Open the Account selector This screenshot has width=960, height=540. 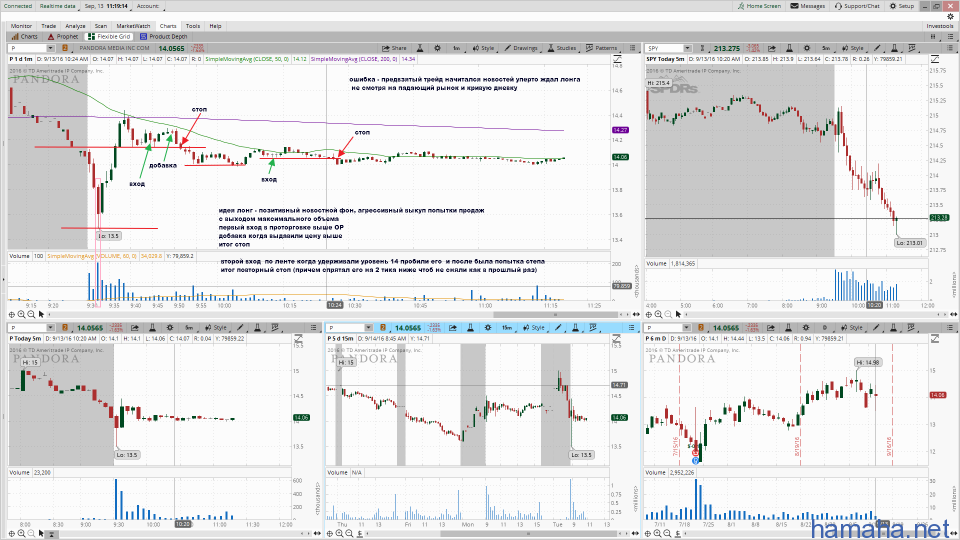[x=148, y=6]
